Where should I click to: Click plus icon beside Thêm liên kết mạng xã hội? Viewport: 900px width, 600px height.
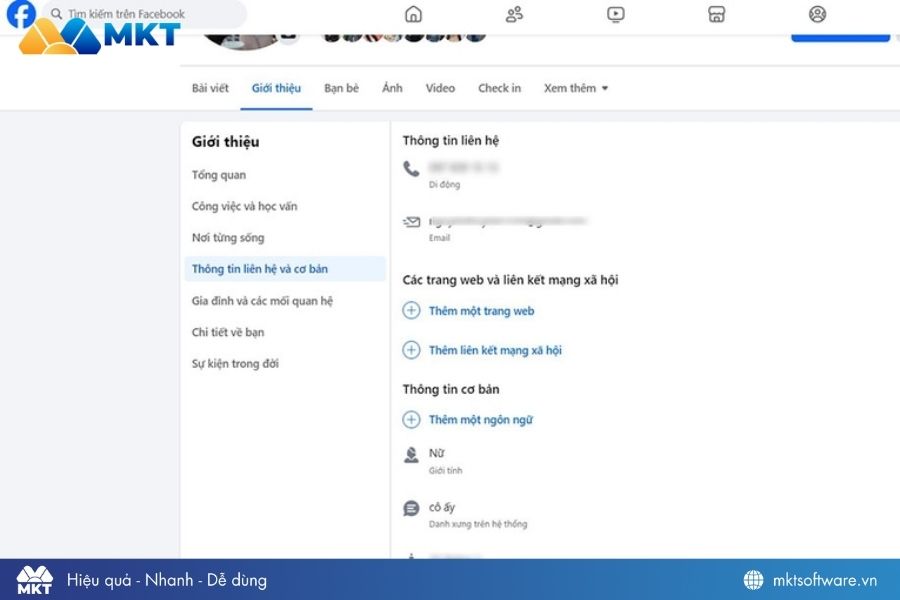411,350
